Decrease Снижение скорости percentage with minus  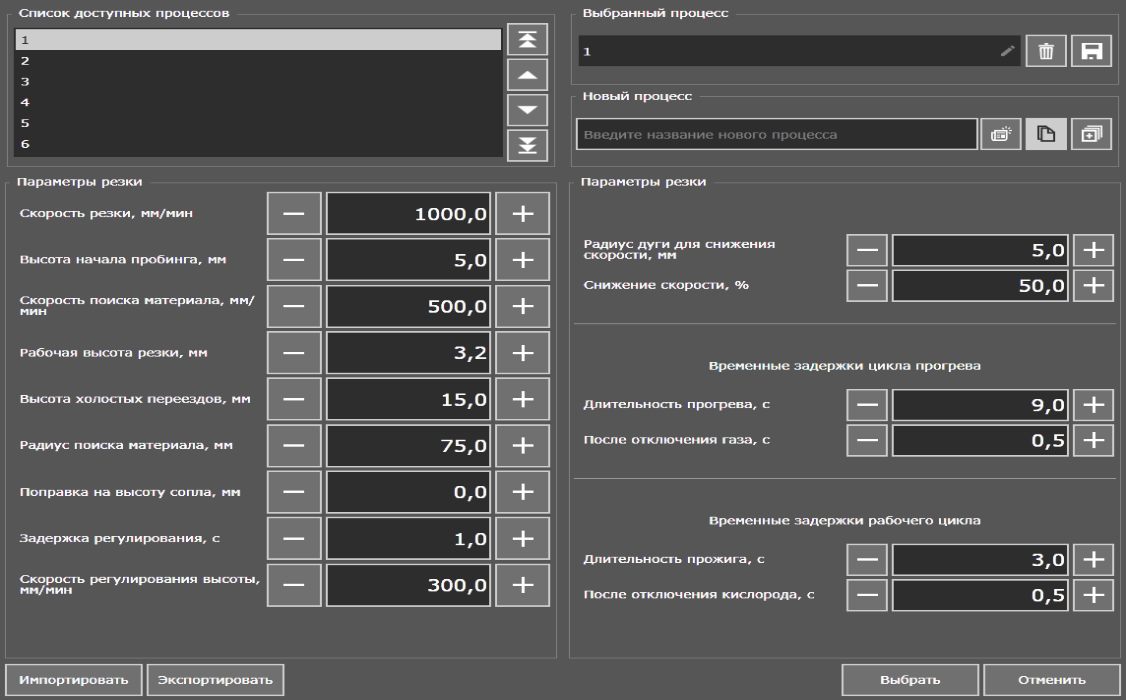tap(867, 285)
